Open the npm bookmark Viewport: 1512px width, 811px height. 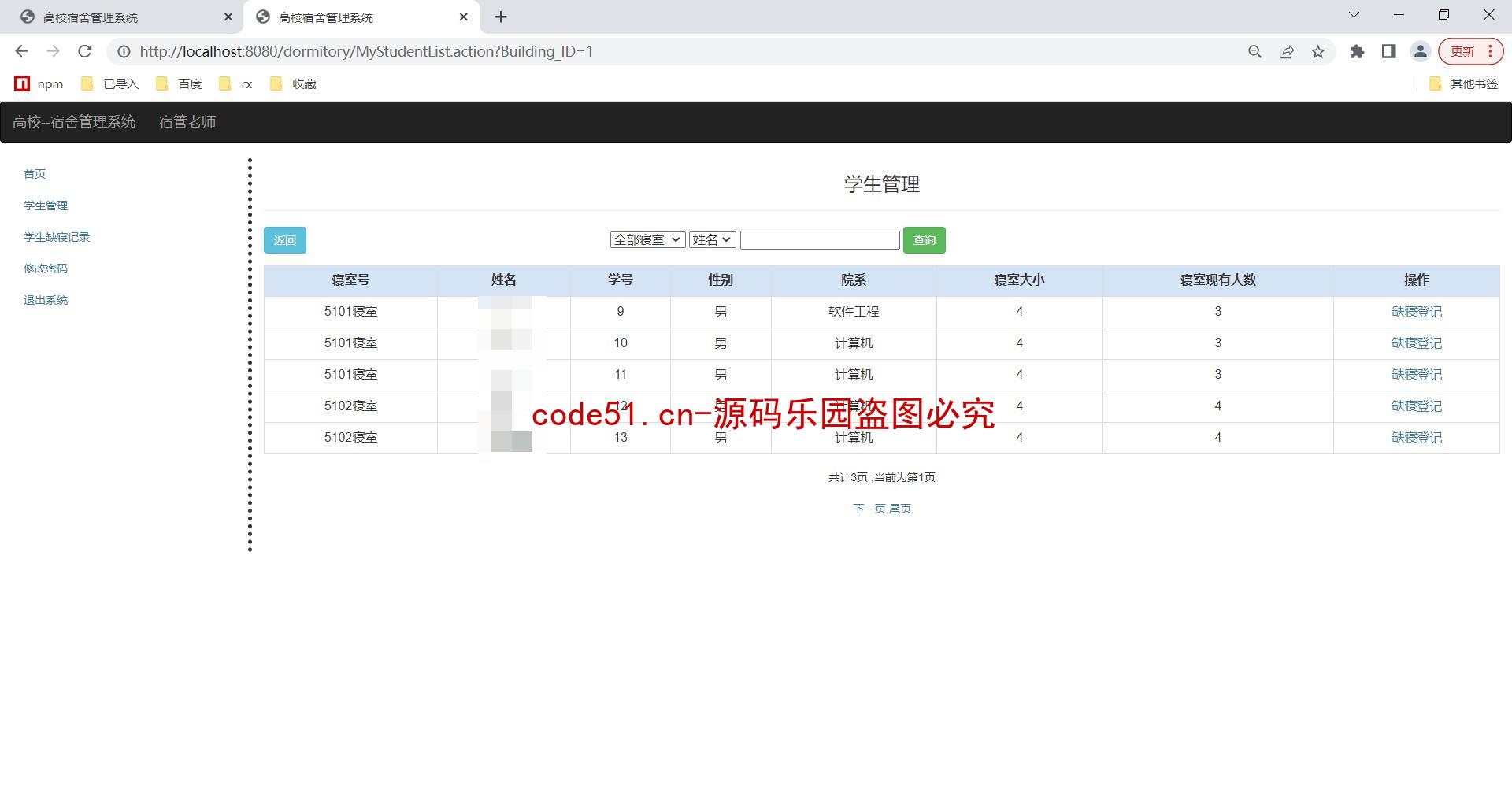coord(39,83)
